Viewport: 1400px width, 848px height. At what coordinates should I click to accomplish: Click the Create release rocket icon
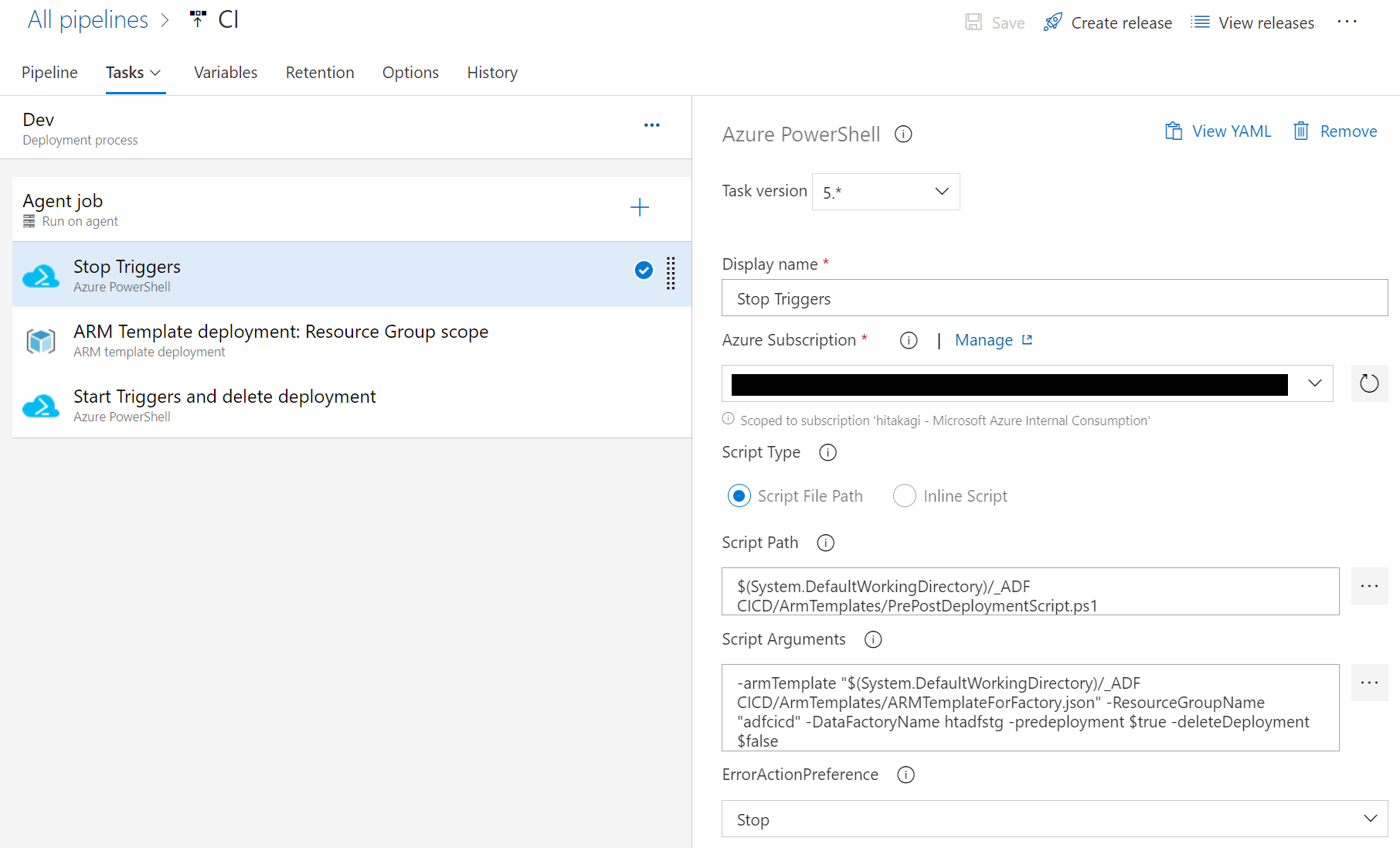point(1052,22)
